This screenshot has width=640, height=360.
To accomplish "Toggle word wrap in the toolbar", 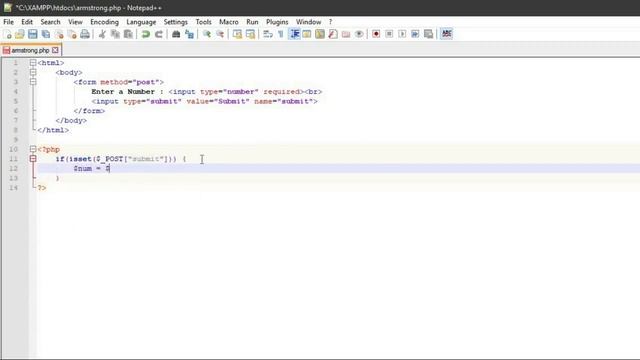I will tap(268, 34).
